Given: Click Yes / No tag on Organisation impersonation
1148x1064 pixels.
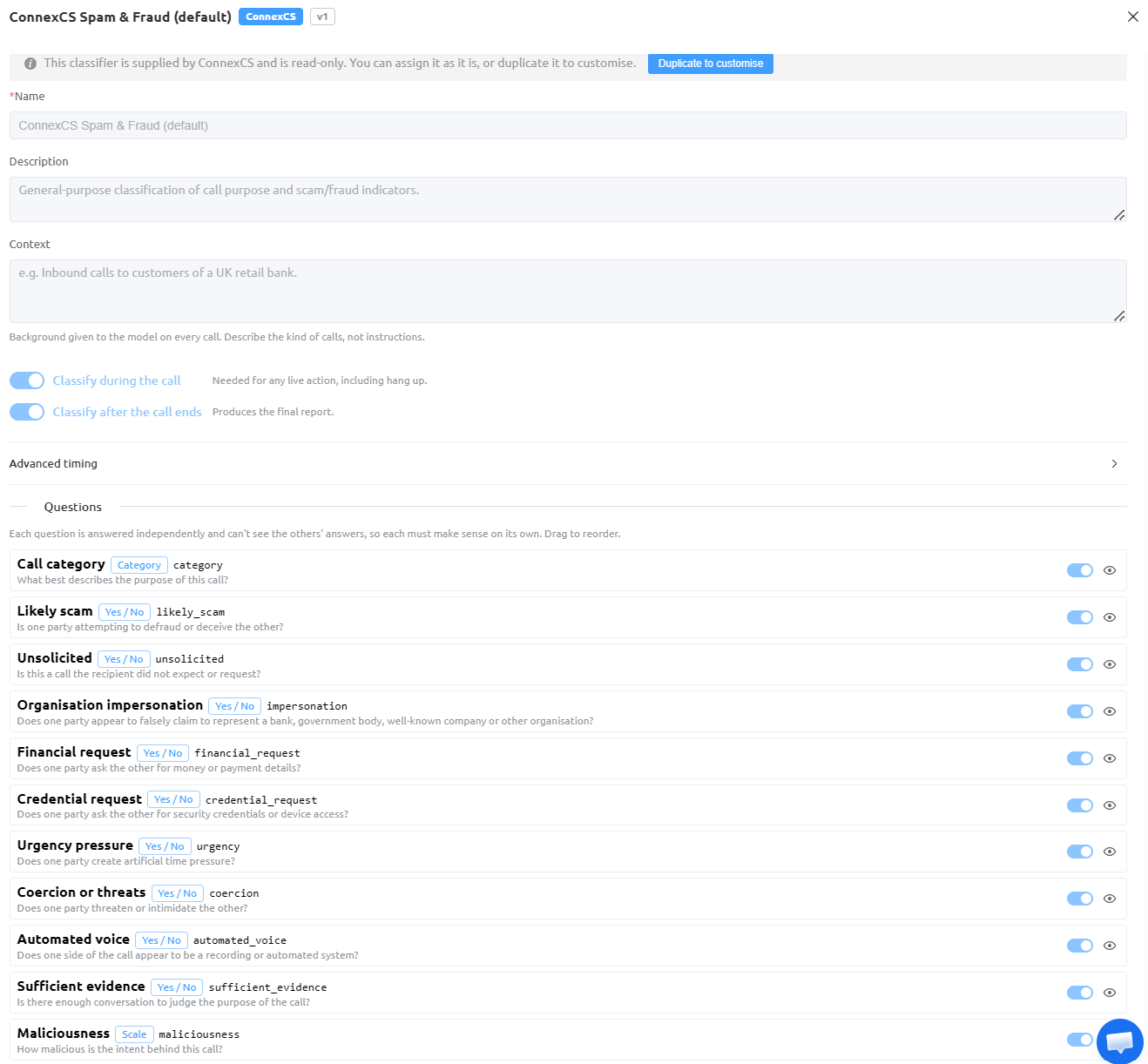Looking at the screenshot, I should [235, 706].
